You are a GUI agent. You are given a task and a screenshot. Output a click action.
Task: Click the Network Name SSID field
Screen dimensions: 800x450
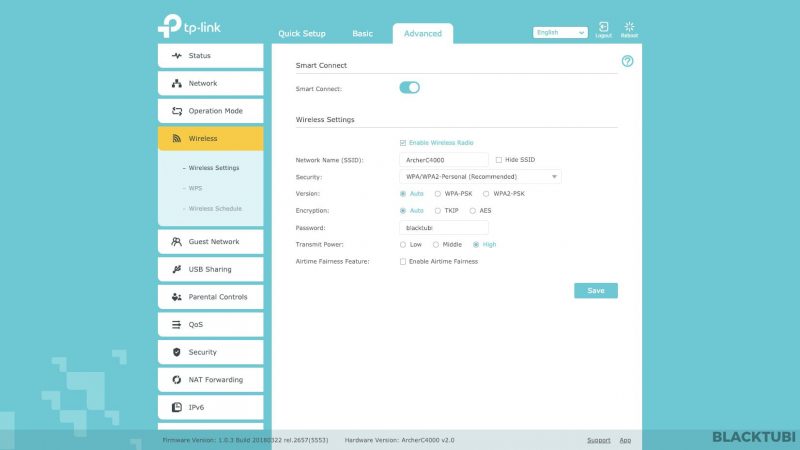443,160
